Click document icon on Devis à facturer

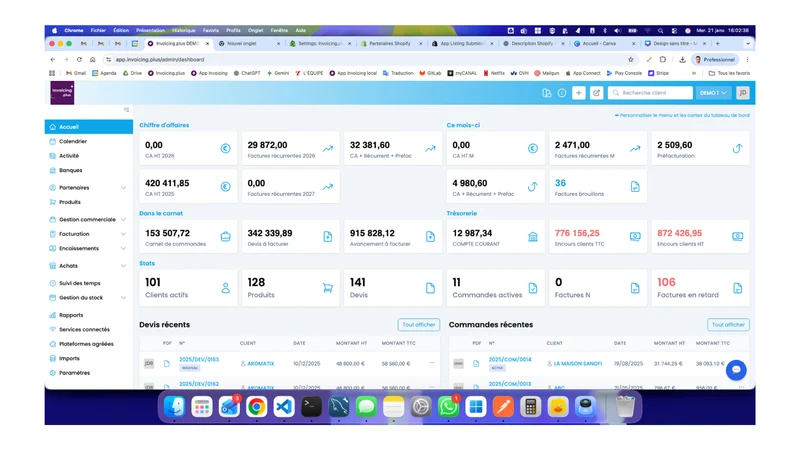coord(328,236)
